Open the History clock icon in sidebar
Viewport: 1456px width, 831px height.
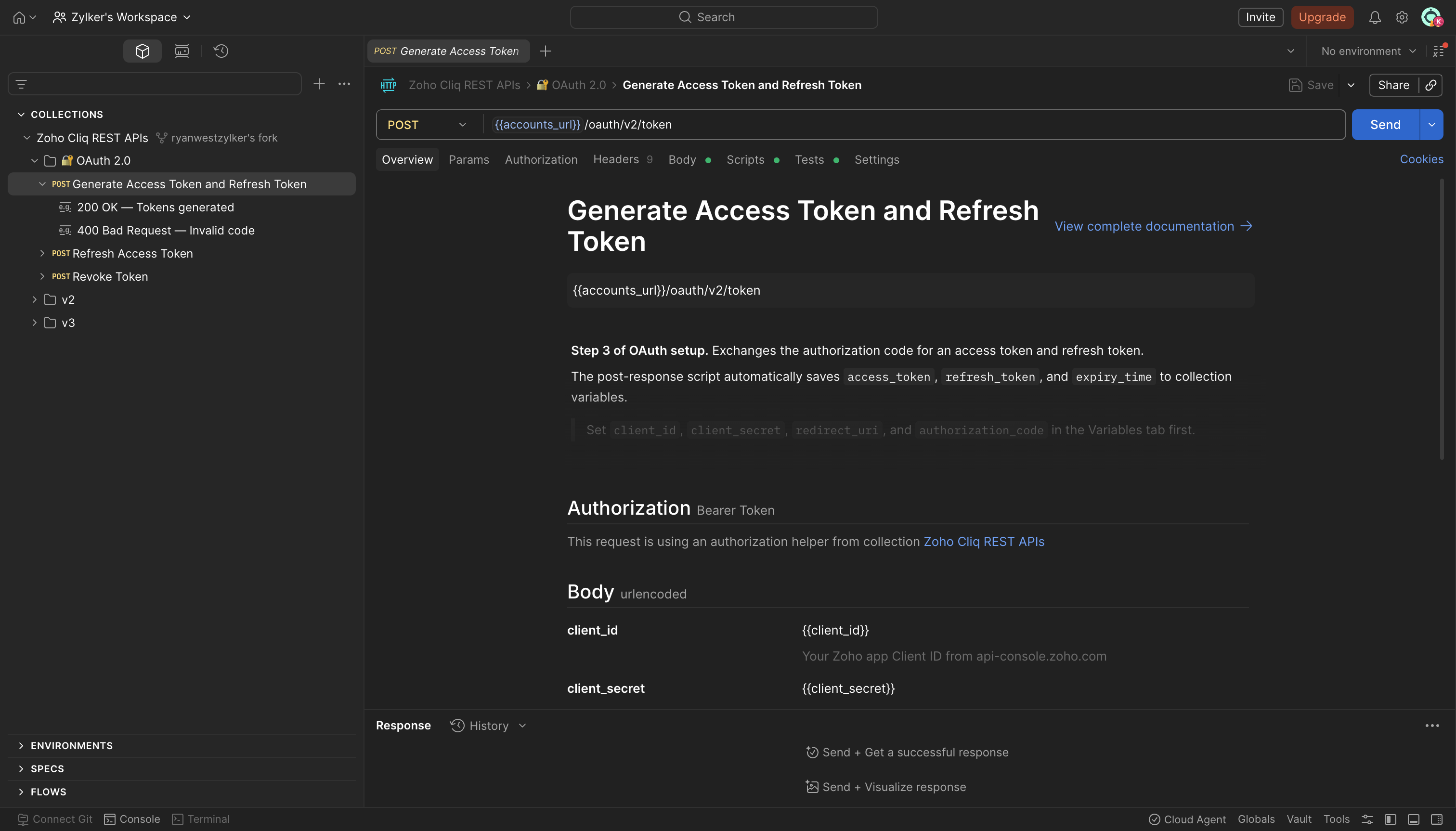pyautogui.click(x=221, y=51)
